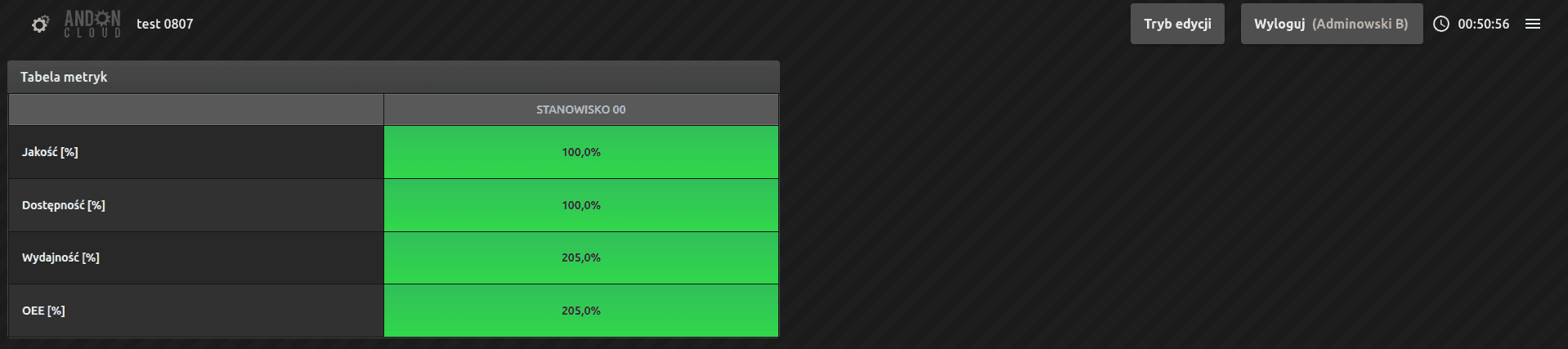
Task: Click the settings gear icon
Action: [40, 25]
